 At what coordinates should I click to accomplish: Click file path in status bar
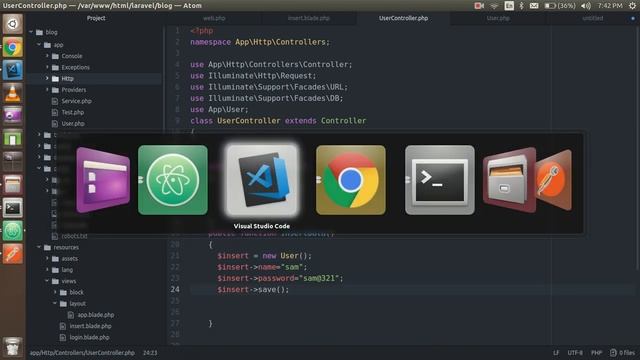(x=82, y=353)
